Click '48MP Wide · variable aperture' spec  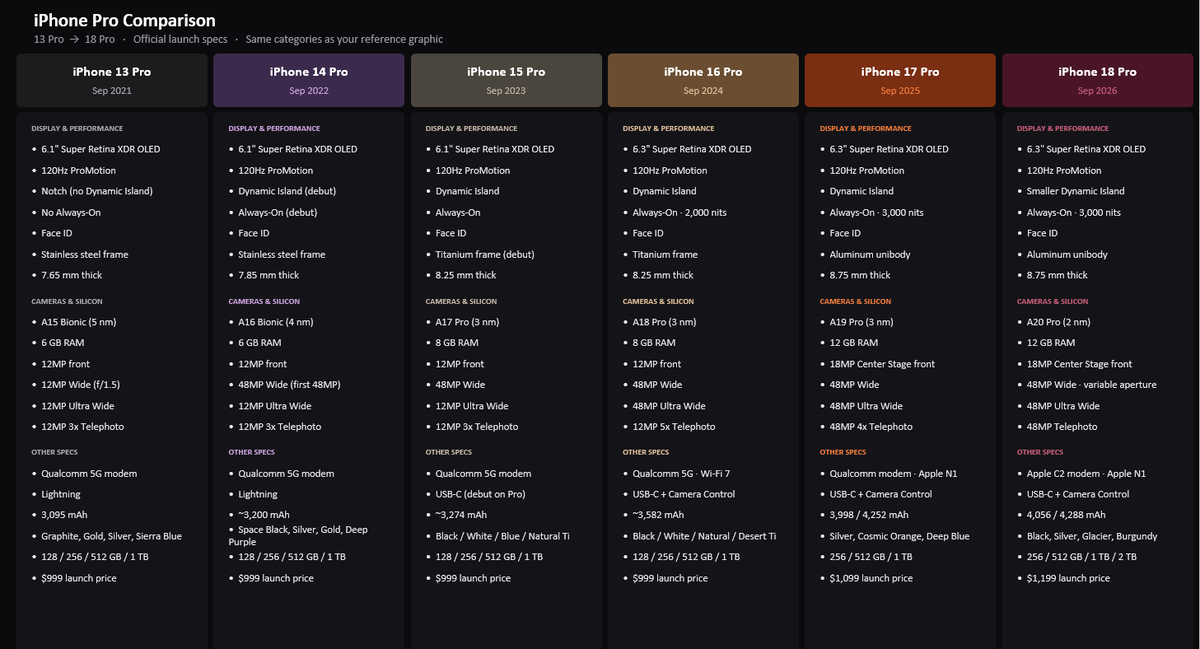pyautogui.click(x=1091, y=385)
